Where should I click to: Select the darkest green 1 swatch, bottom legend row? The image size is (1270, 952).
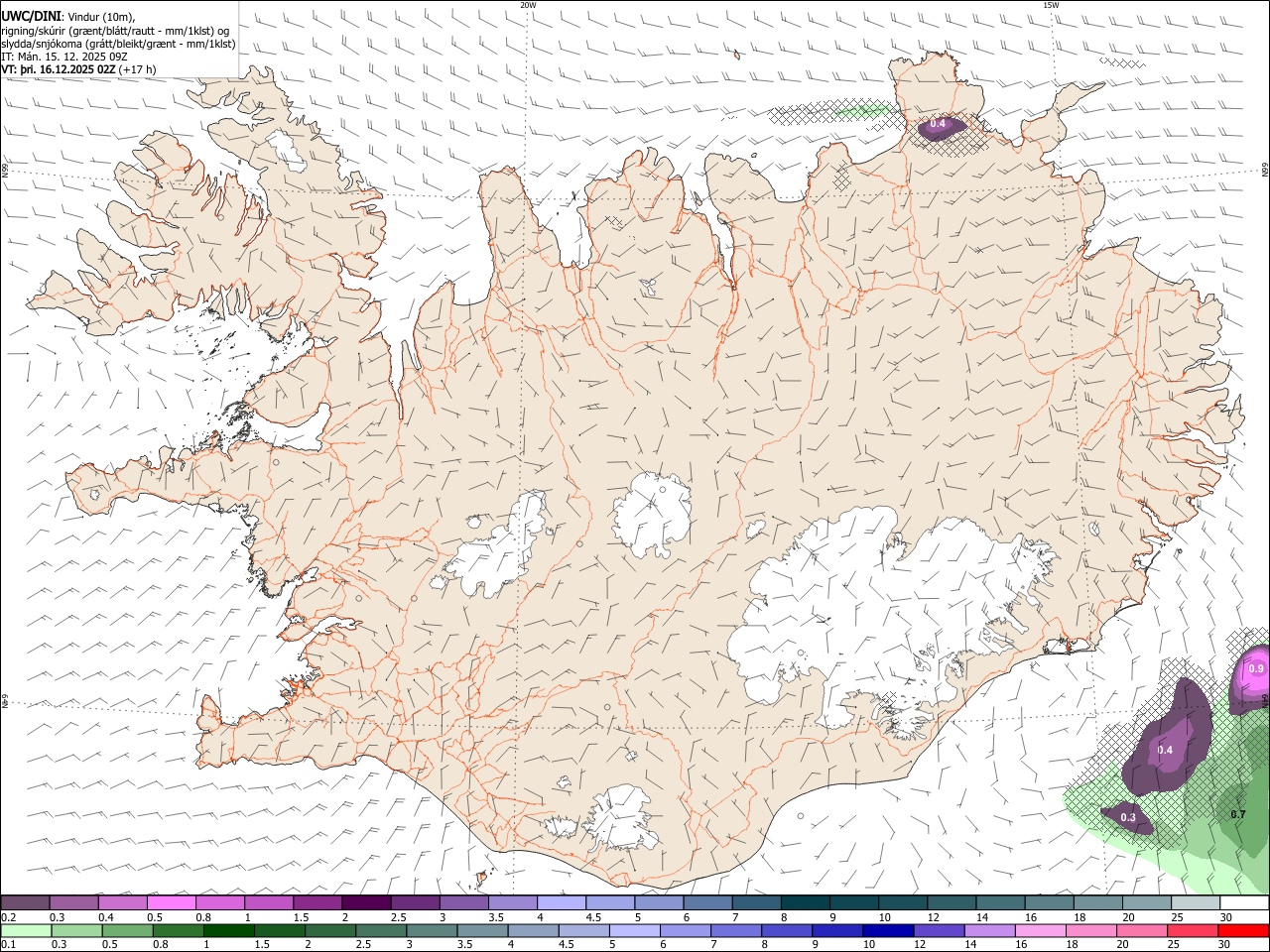228,930
